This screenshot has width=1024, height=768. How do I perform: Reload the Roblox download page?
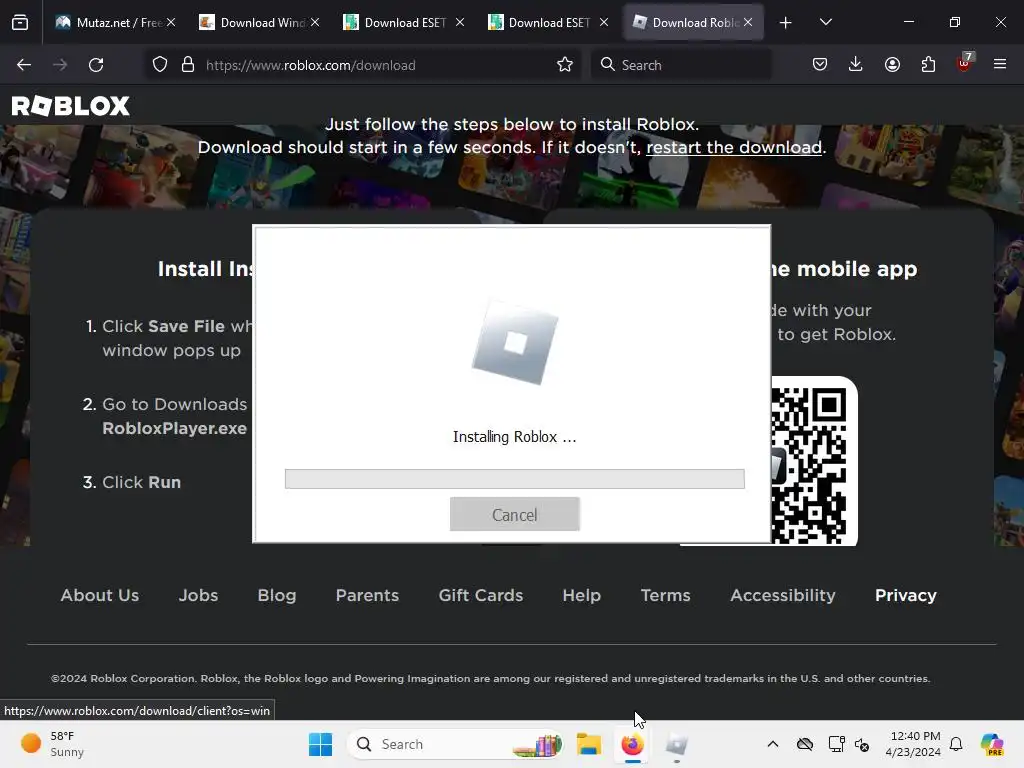pyautogui.click(x=96, y=65)
